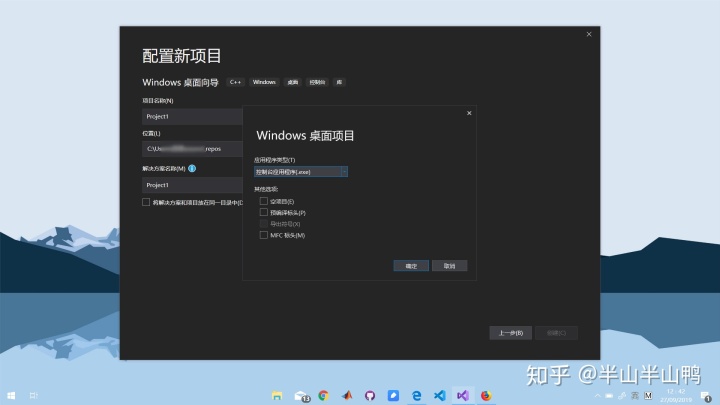Enable the empty project (E) checkbox
This screenshot has height=405, width=720.
(264, 201)
